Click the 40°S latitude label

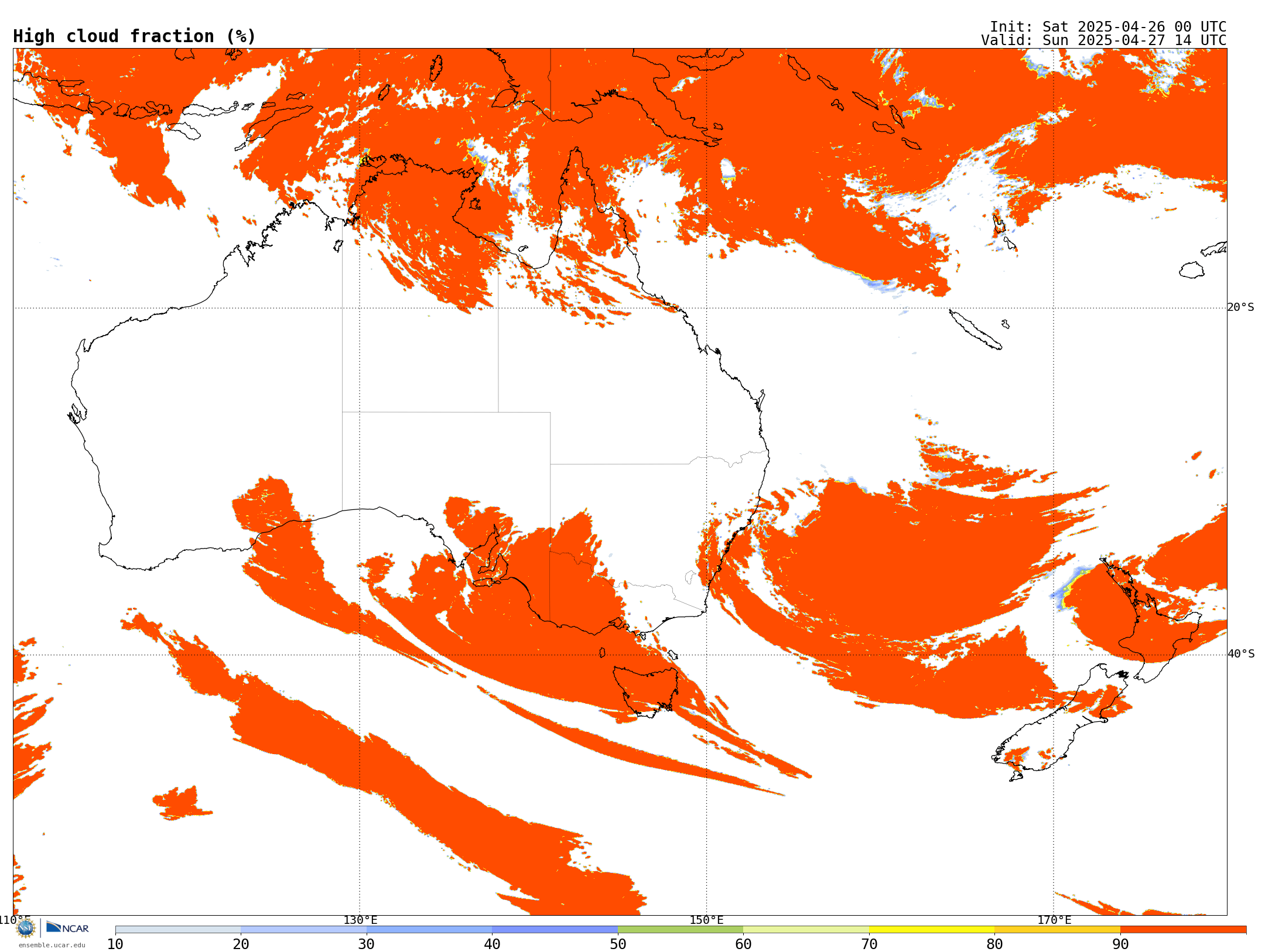point(1241,654)
